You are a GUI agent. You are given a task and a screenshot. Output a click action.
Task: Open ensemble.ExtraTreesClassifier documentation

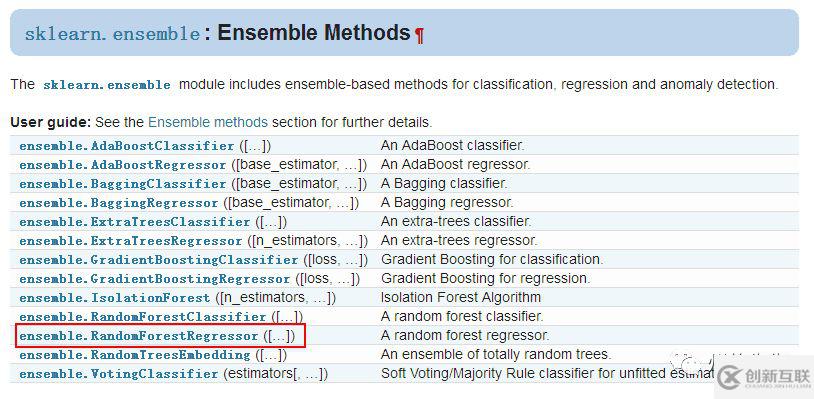tap(135, 222)
